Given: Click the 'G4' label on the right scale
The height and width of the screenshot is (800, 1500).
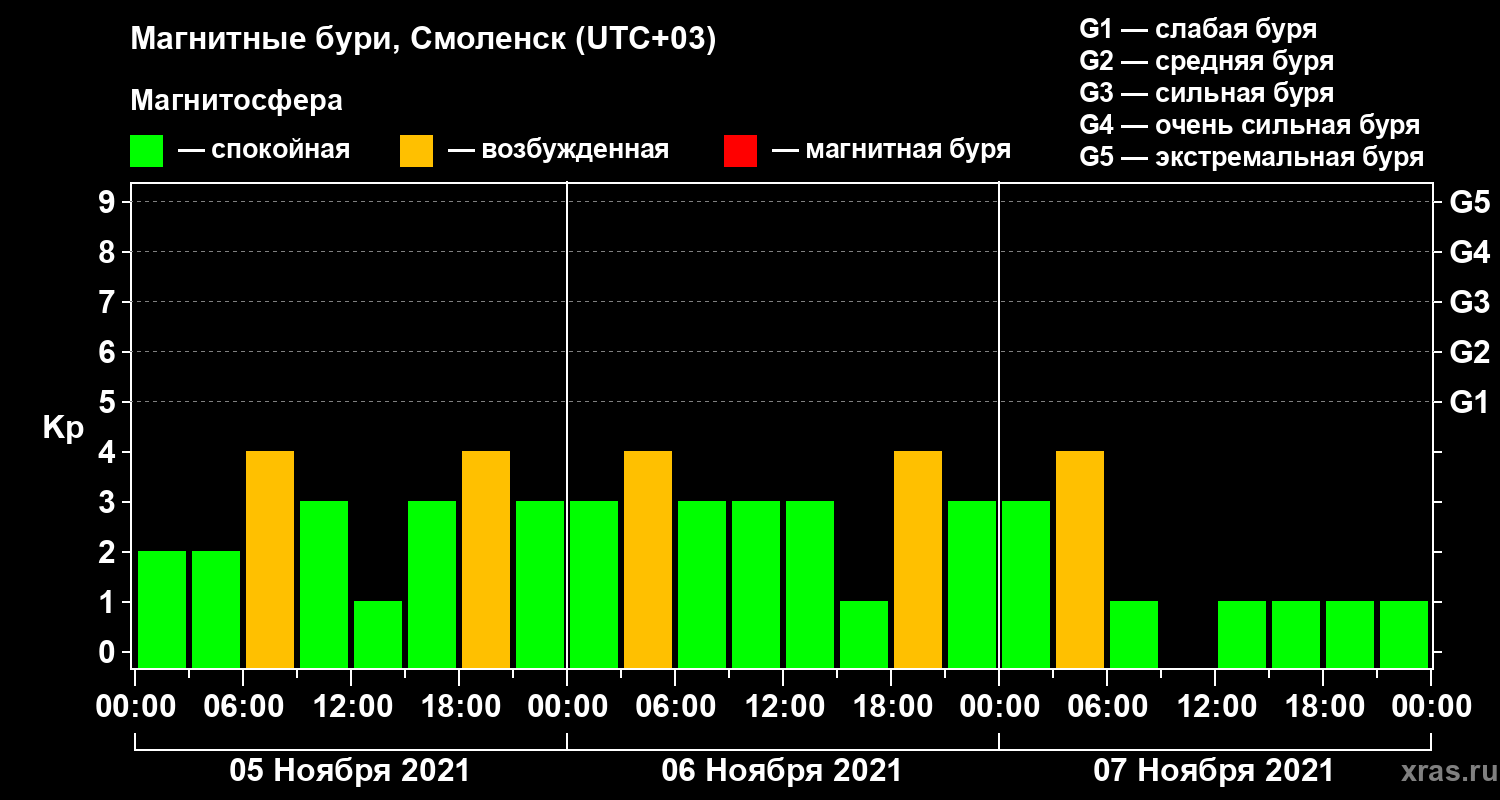Looking at the screenshot, I should 1469,253.
